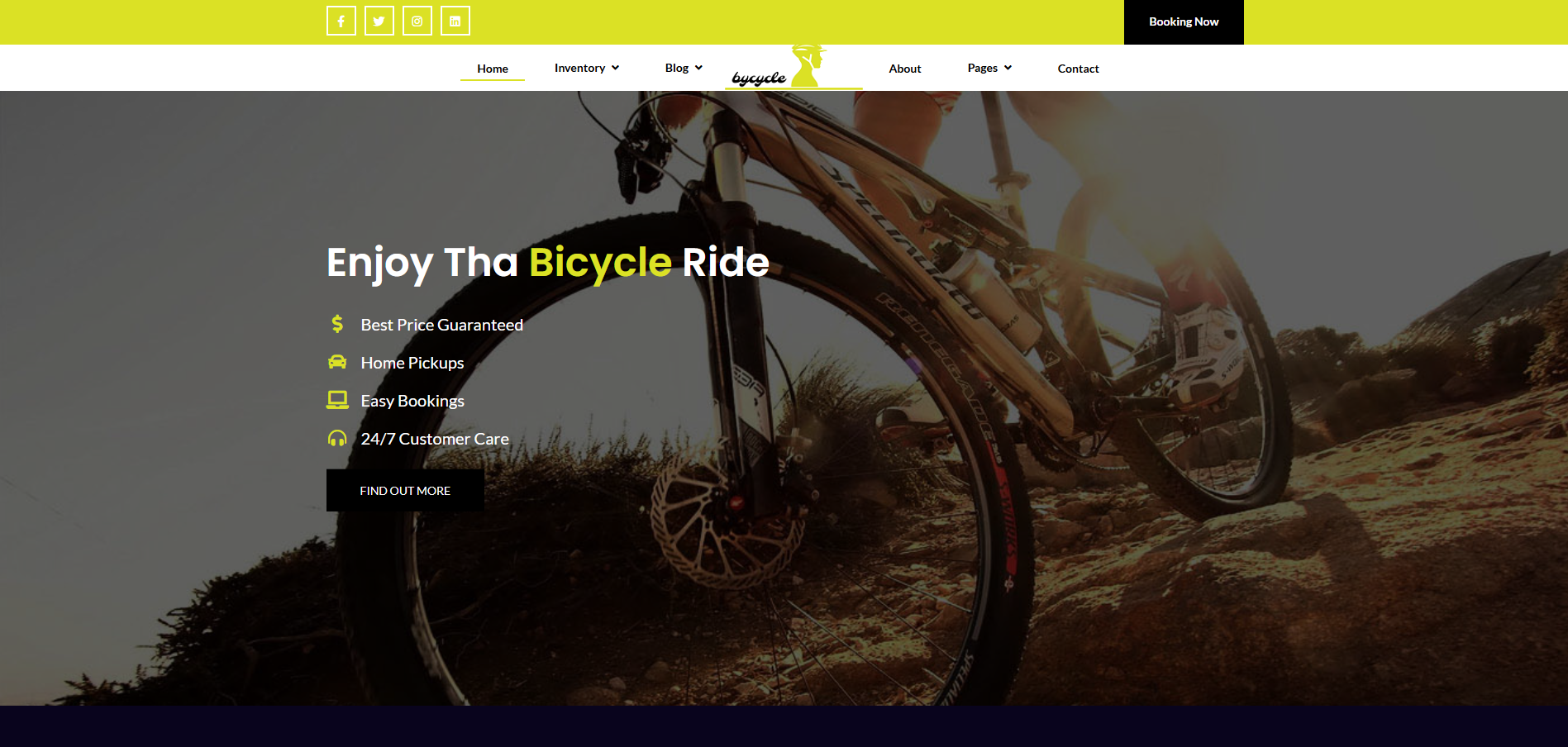The width and height of the screenshot is (1568, 747).
Task: Click the dollar sign icon
Action: (x=337, y=324)
